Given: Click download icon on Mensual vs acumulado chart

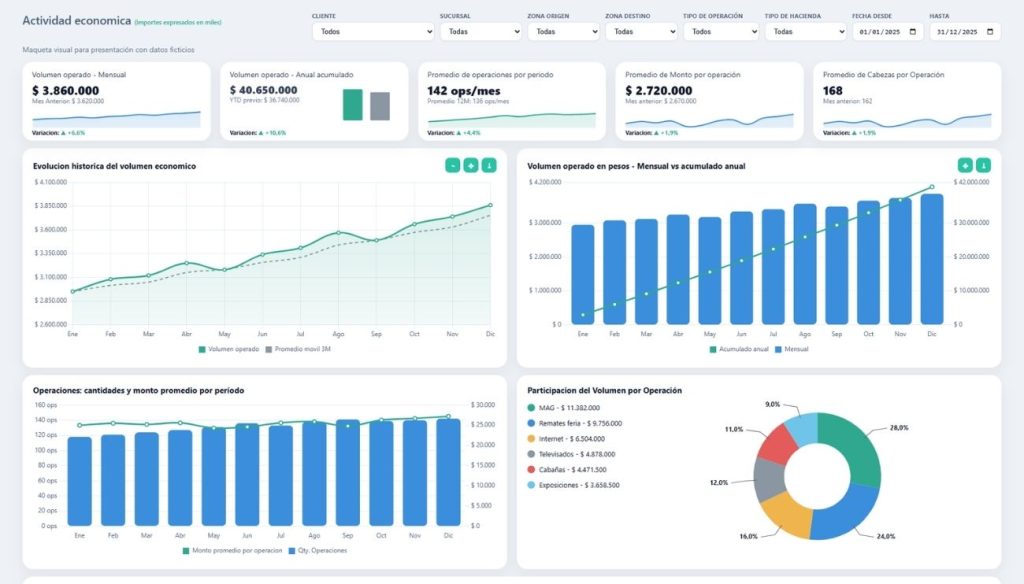Looking at the screenshot, I should (983, 165).
